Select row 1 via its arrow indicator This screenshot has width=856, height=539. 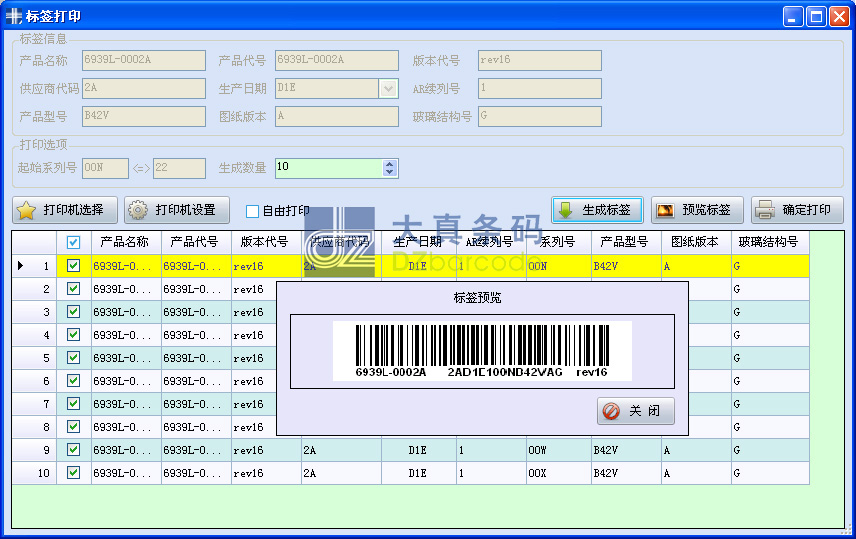coord(21,266)
